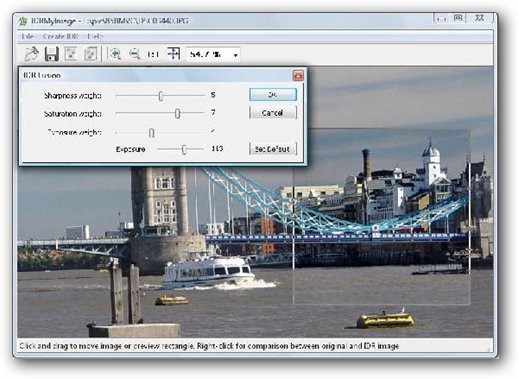The width and height of the screenshot is (519, 379).
Task: Click the fit image to window icon
Action: tap(173, 54)
